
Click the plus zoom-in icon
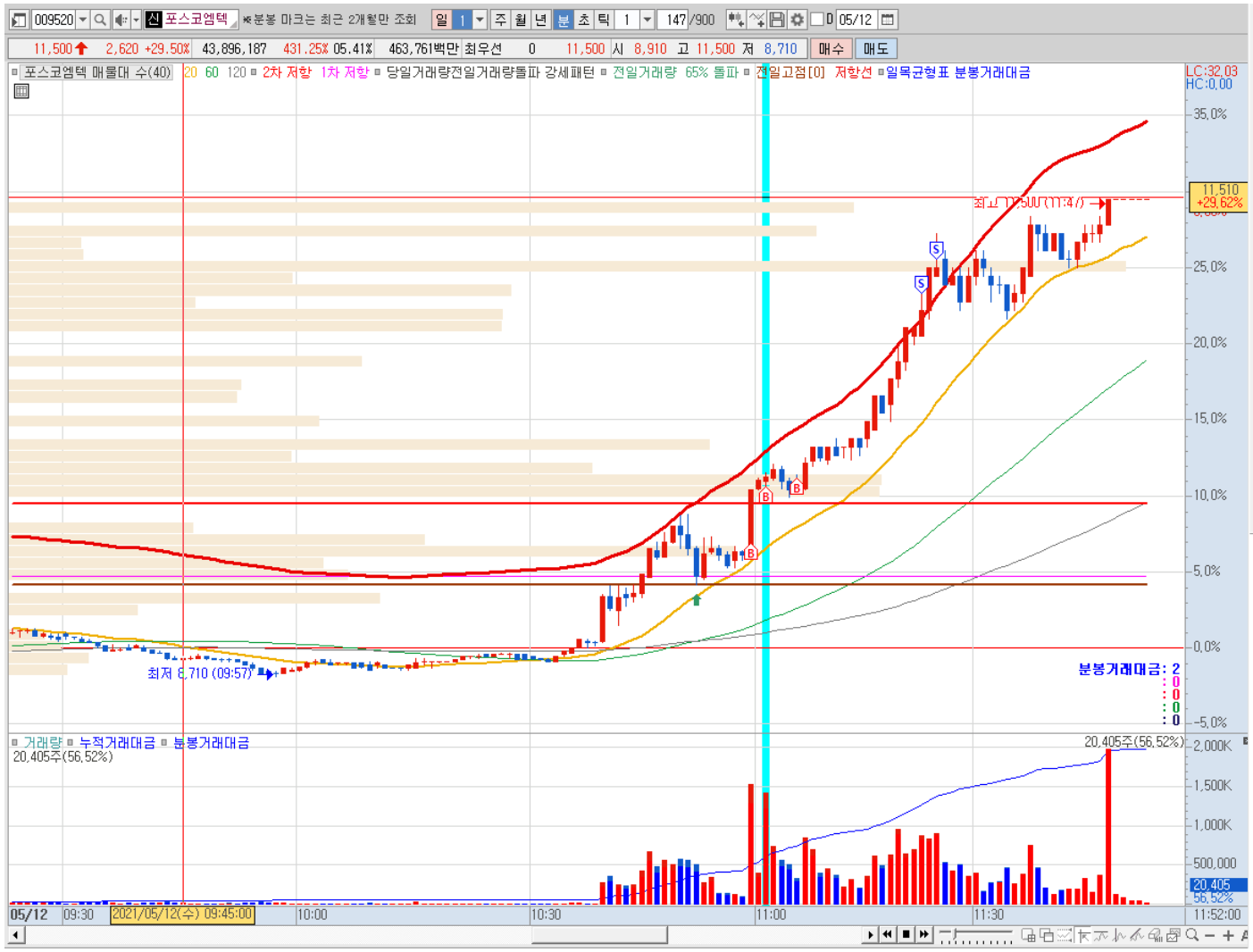[1228, 936]
